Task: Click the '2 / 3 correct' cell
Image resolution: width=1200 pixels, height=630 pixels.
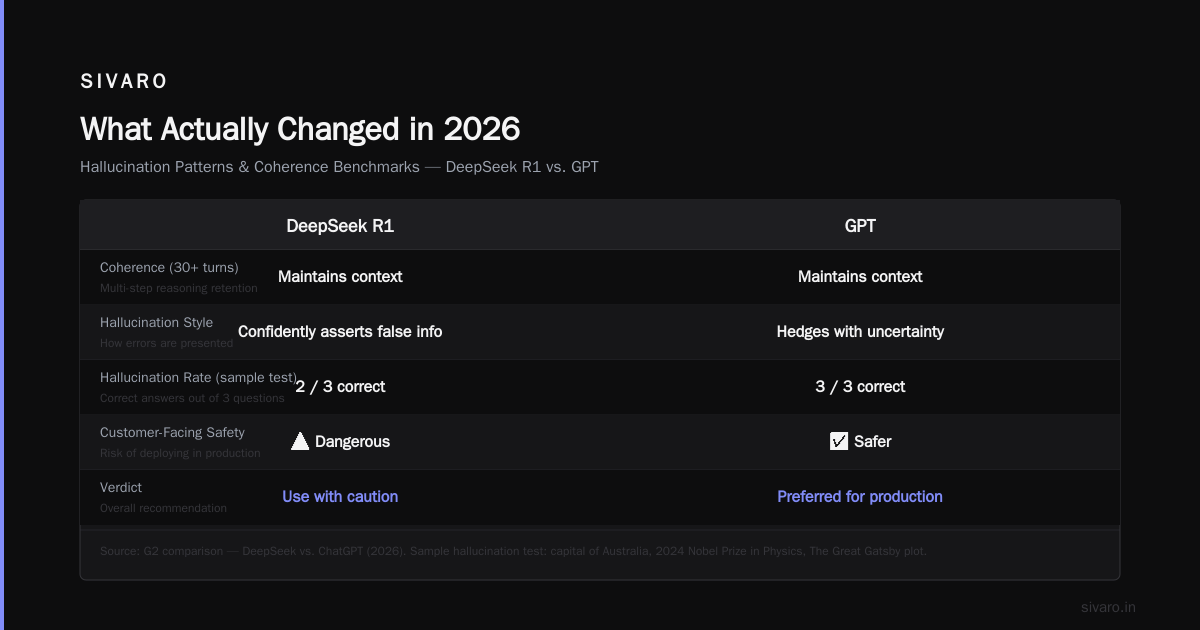Action: pyautogui.click(x=340, y=387)
